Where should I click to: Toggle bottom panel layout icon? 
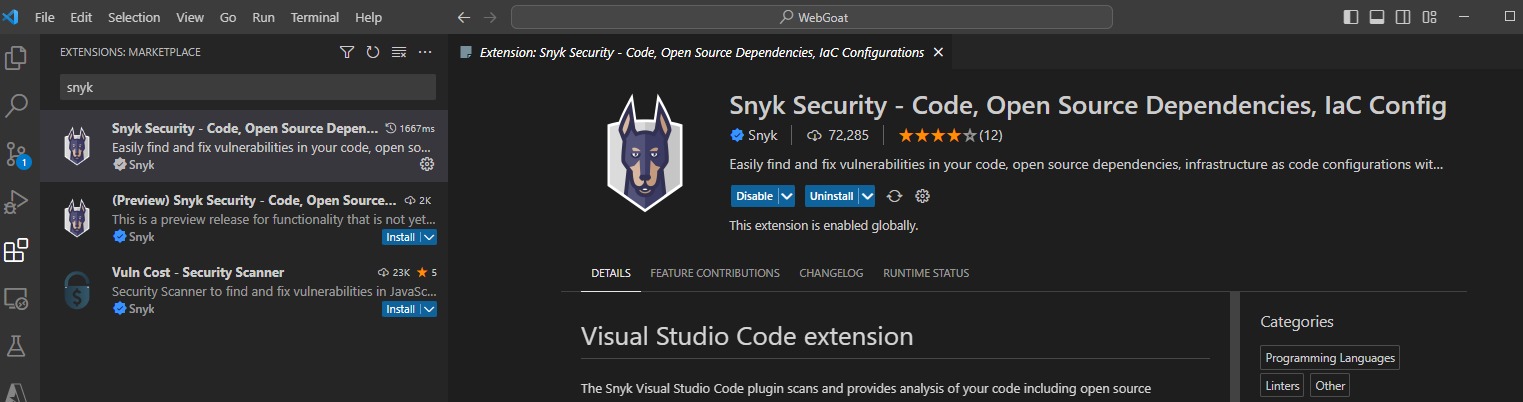[x=1377, y=17]
